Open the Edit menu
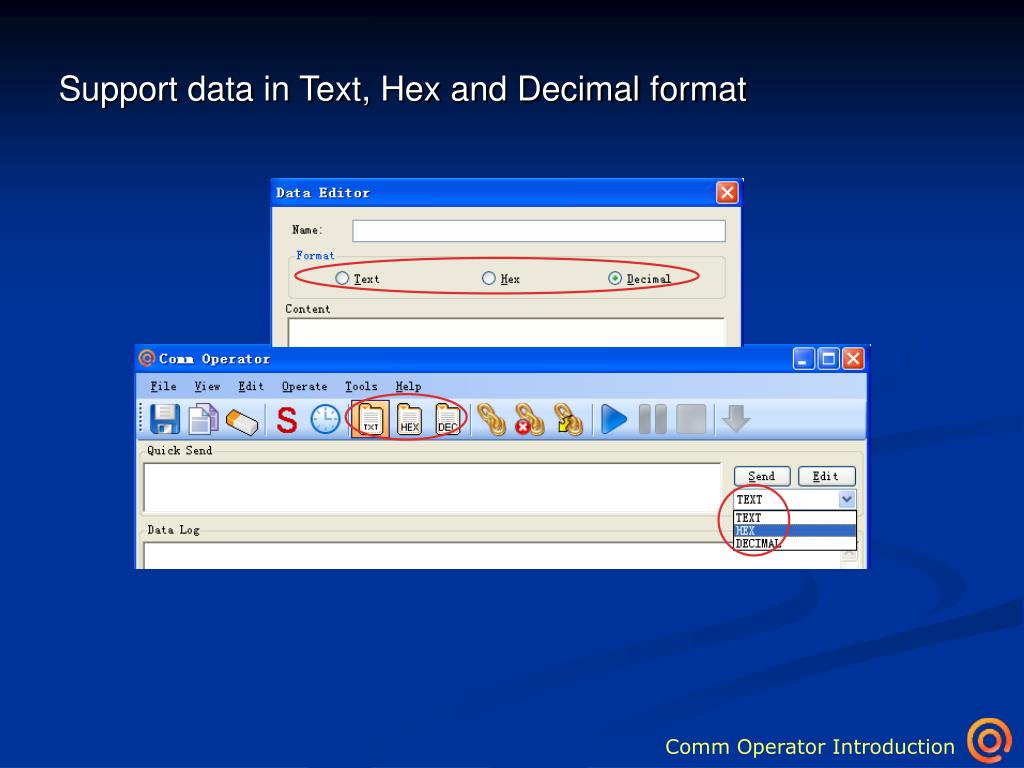Screen dimensions: 1024x768 click(x=251, y=386)
